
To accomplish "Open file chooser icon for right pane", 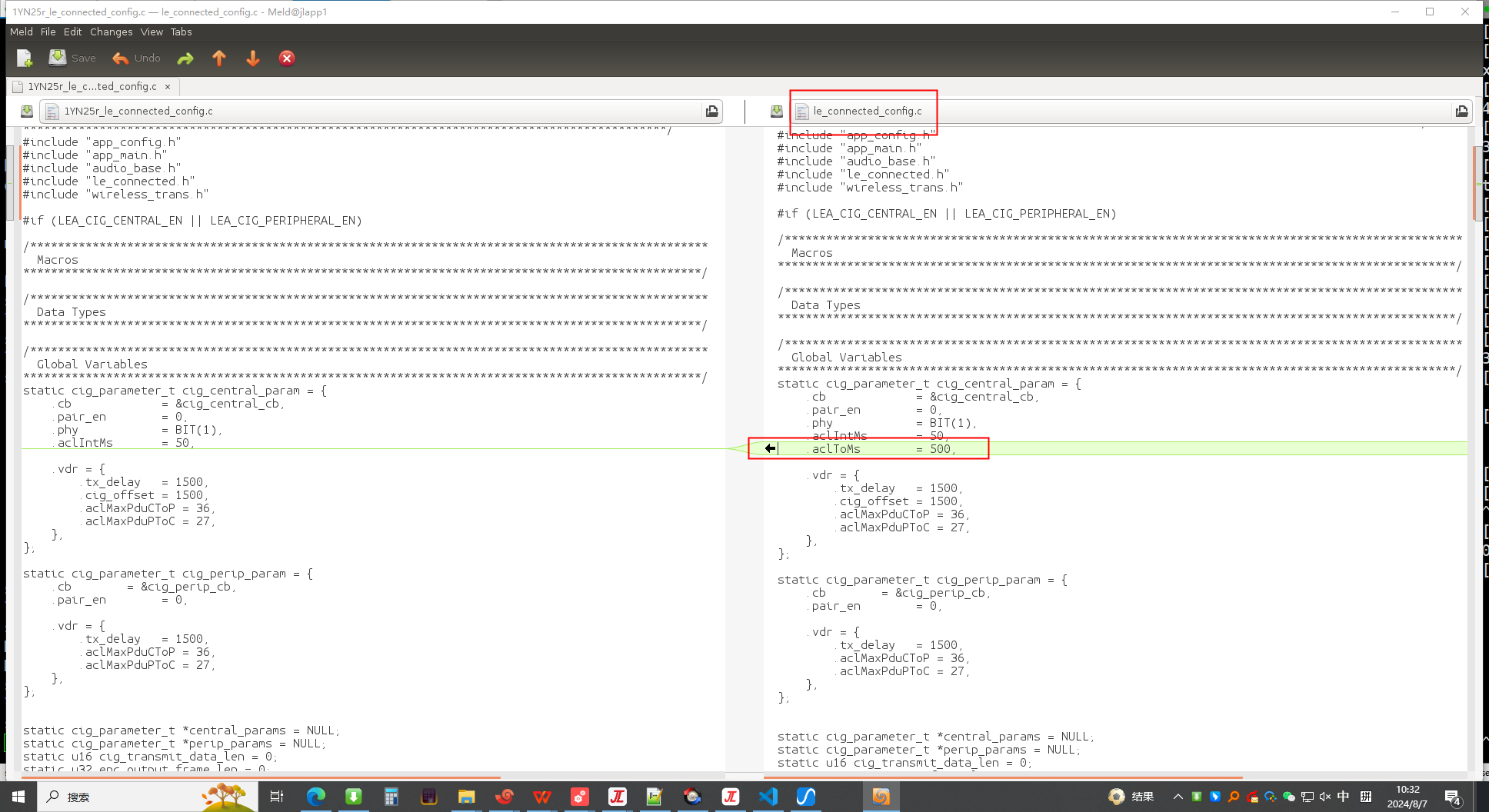I will point(1461,111).
